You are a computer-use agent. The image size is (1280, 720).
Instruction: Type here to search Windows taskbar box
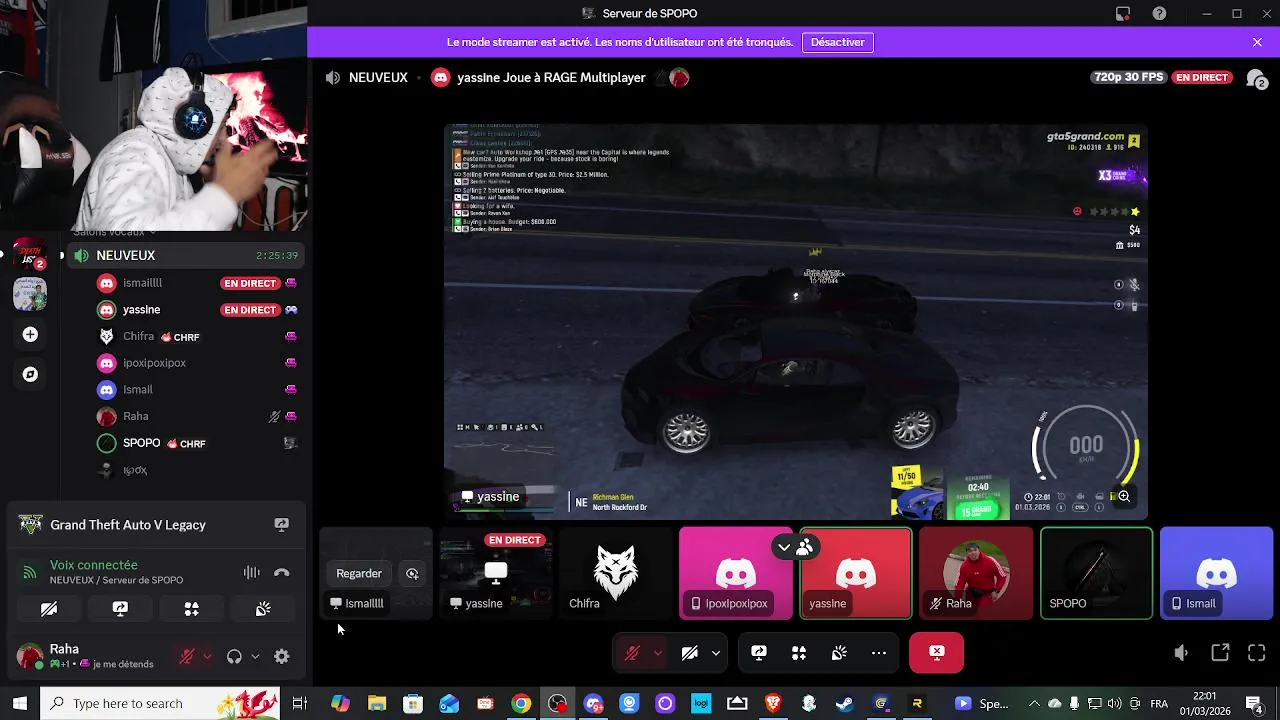click(160, 704)
